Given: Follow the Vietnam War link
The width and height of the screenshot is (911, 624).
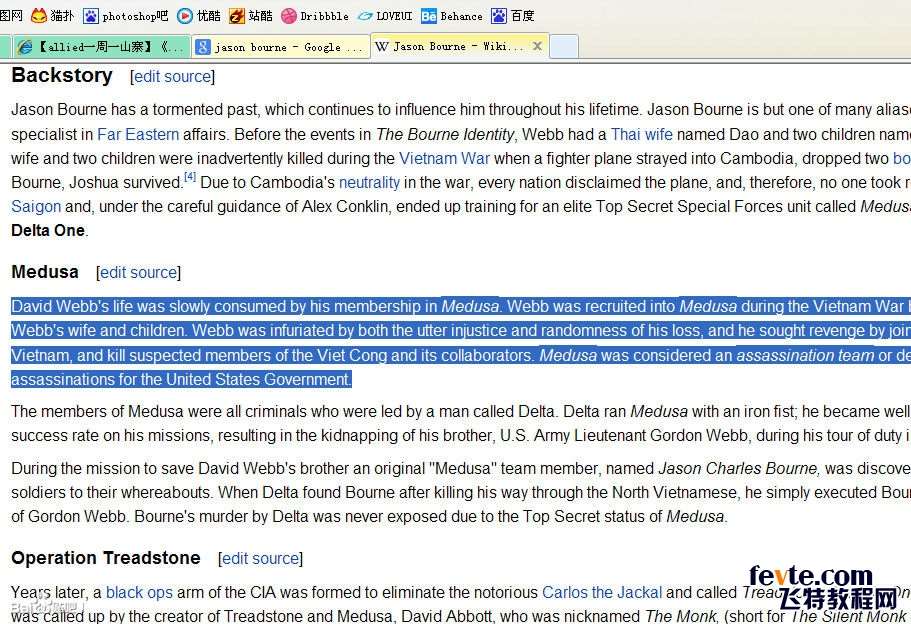Looking at the screenshot, I should [x=444, y=158].
